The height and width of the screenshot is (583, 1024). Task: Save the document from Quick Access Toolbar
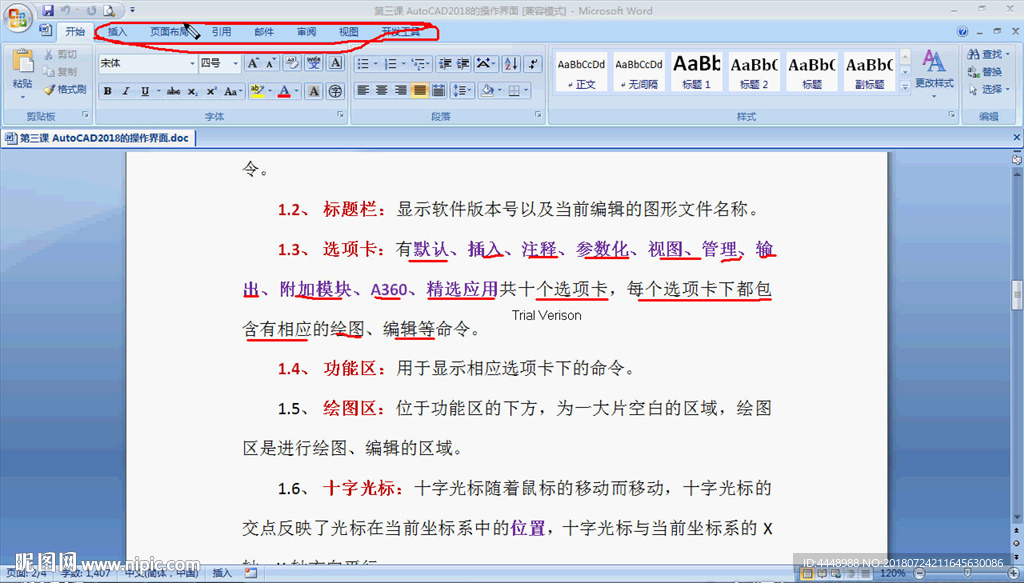click(x=48, y=10)
